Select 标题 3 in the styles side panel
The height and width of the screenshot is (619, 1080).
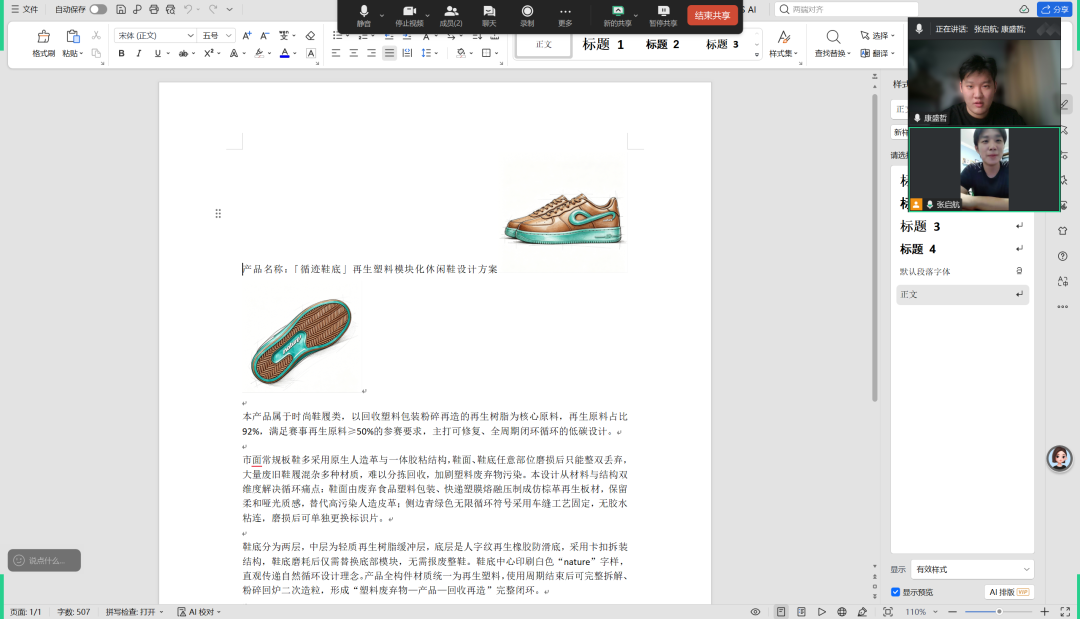[962, 226]
